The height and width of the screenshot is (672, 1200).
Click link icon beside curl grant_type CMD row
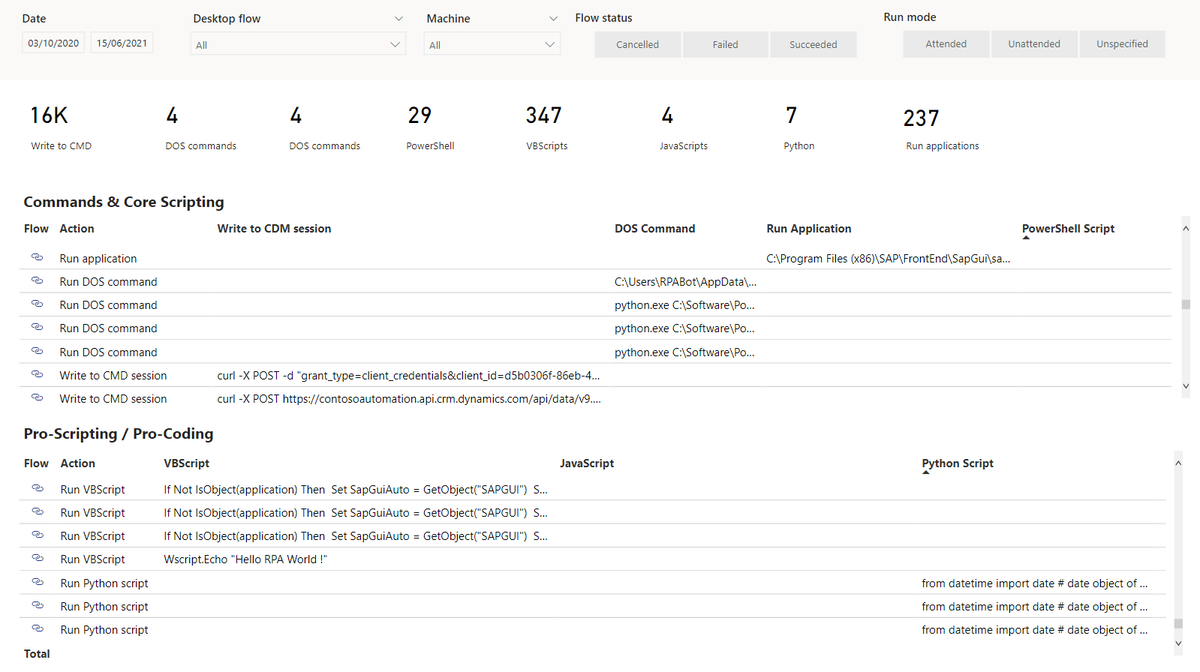(37, 375)
